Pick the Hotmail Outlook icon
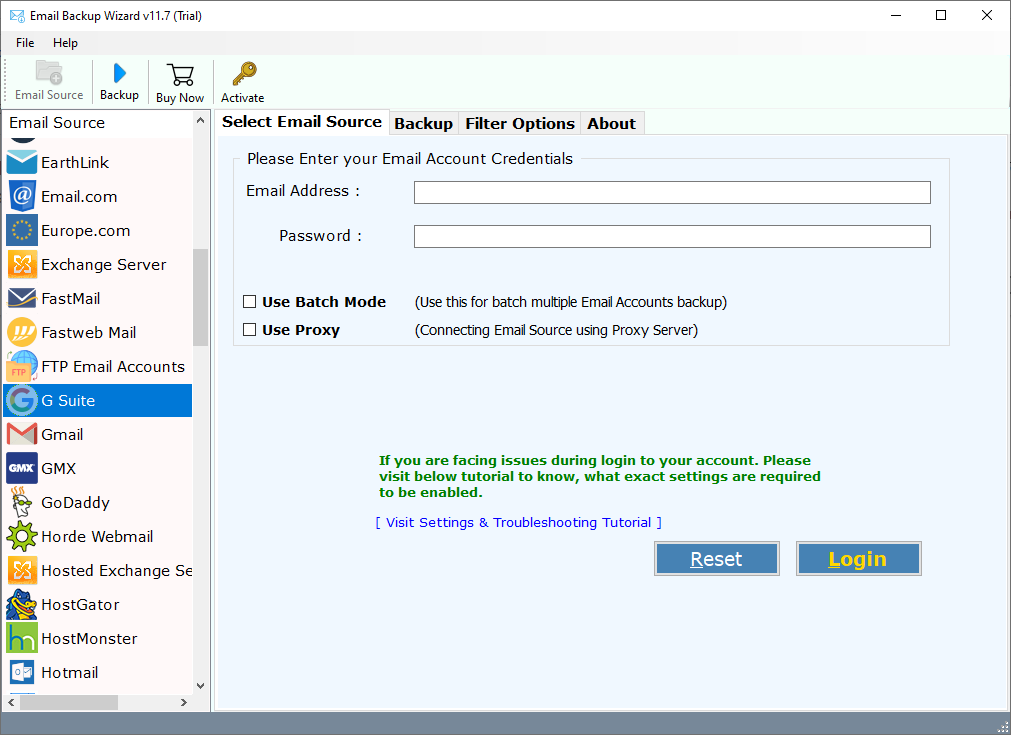This screenshot has width=1011, height=735. (22, 672)
